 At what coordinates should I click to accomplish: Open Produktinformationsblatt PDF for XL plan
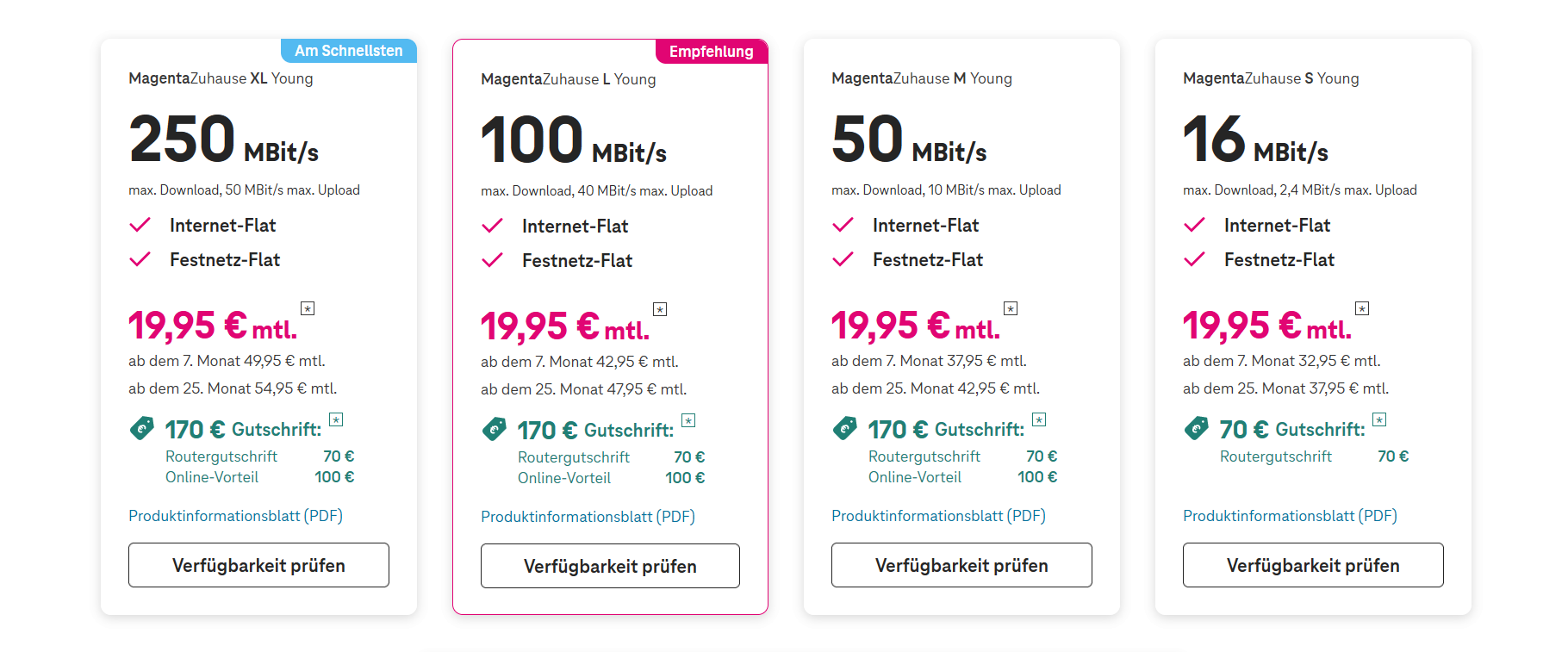coord(235,516)
